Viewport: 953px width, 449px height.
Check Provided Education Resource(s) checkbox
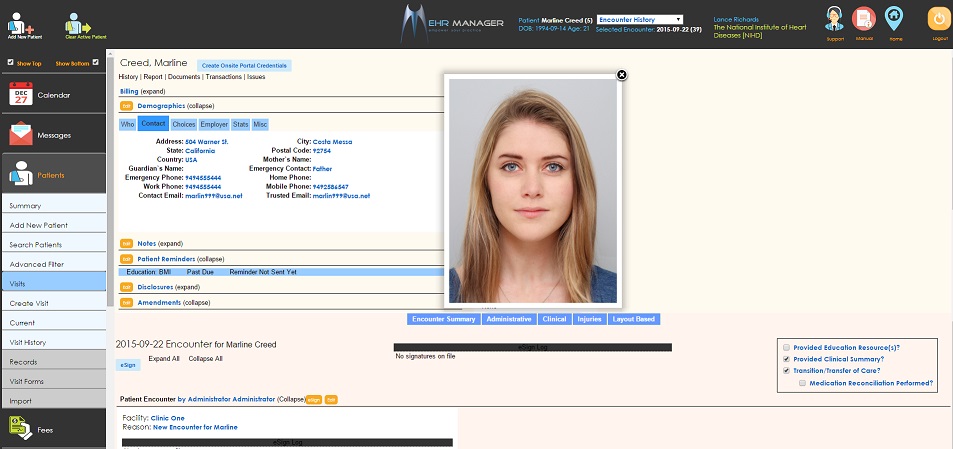point(787,347)
